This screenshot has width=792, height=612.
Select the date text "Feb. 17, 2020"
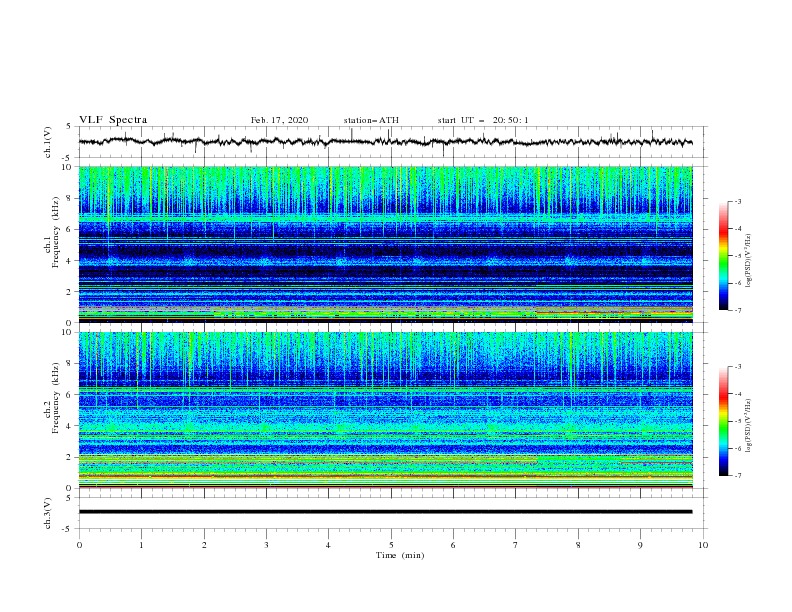(279, 120)
